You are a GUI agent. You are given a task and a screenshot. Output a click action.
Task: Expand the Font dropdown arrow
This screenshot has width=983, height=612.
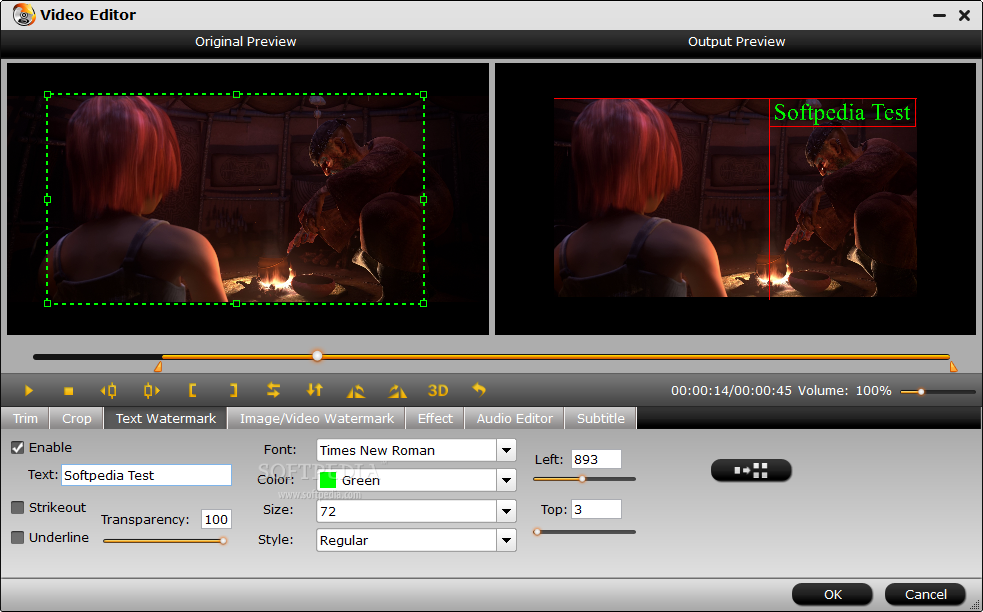point(506,450)
